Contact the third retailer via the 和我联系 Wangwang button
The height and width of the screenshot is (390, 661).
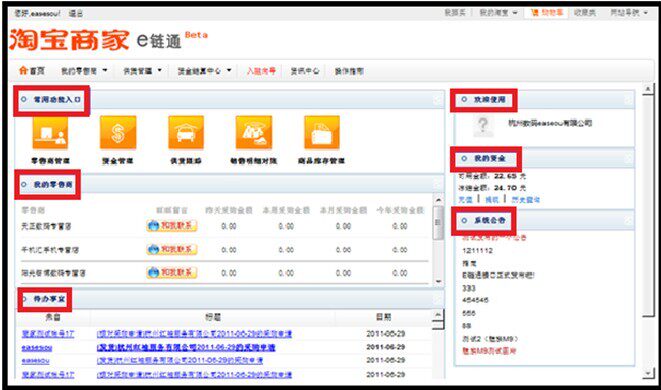click(172, 273)
